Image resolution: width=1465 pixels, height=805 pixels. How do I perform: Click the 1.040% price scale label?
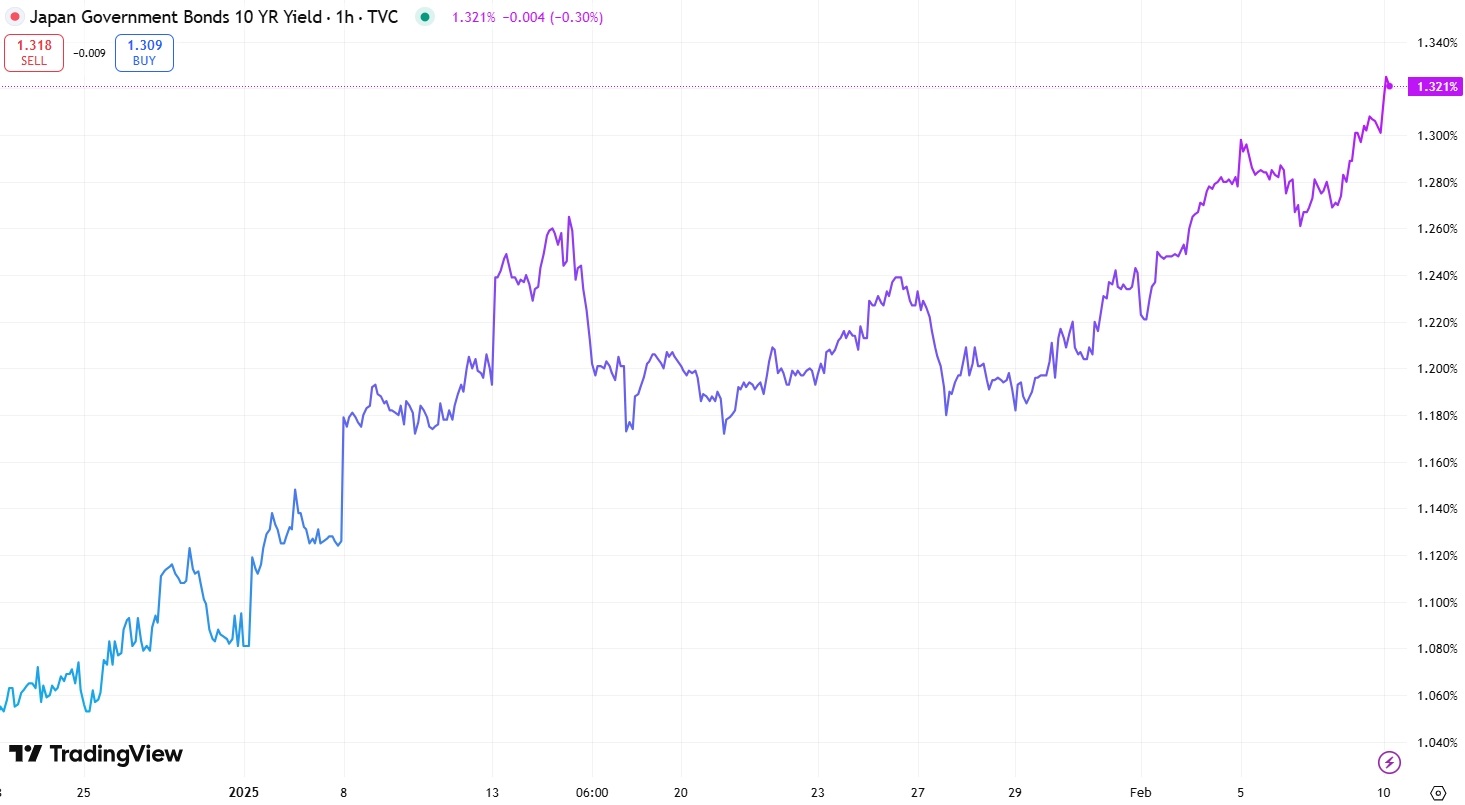pyautogui.click(x=1437, y=742)
